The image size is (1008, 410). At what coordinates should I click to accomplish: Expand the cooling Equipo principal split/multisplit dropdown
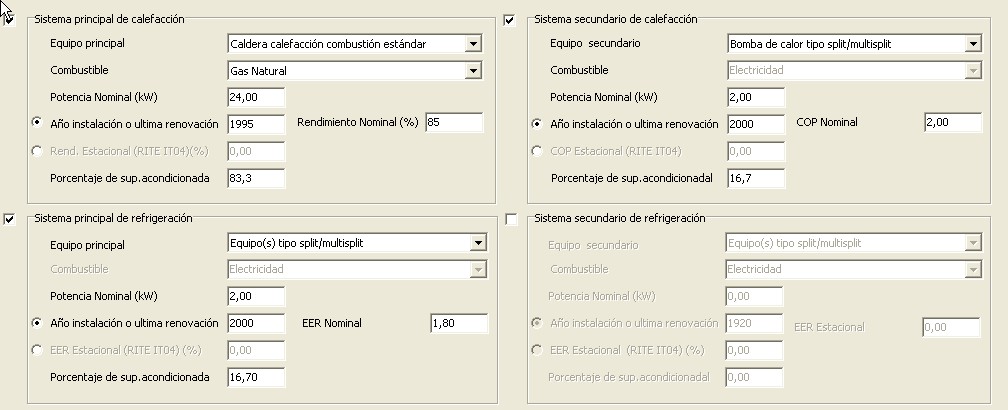pyautogui.click(x=477, y=243)
